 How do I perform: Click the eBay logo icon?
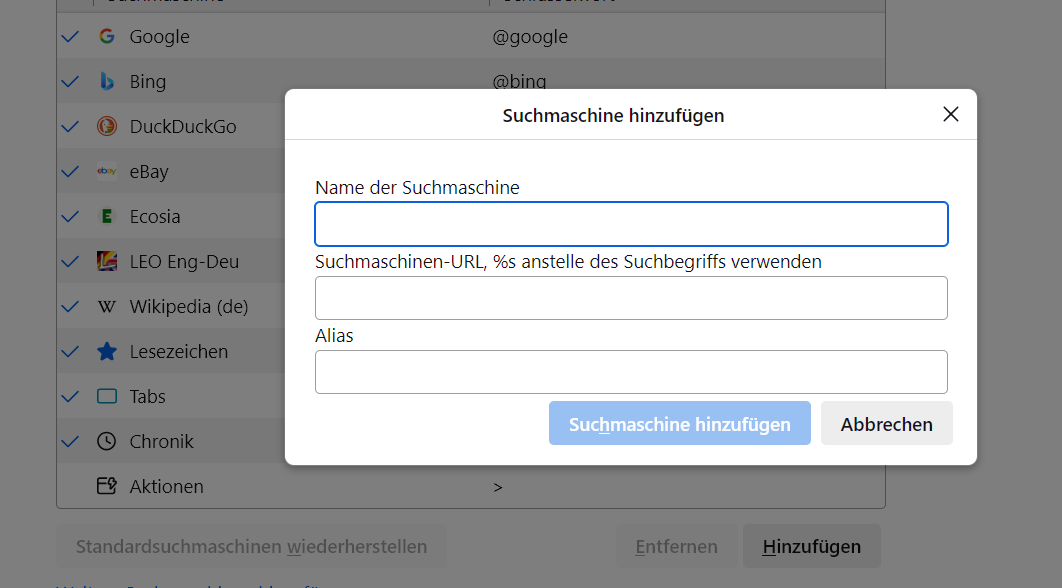(x=107, y=172)
